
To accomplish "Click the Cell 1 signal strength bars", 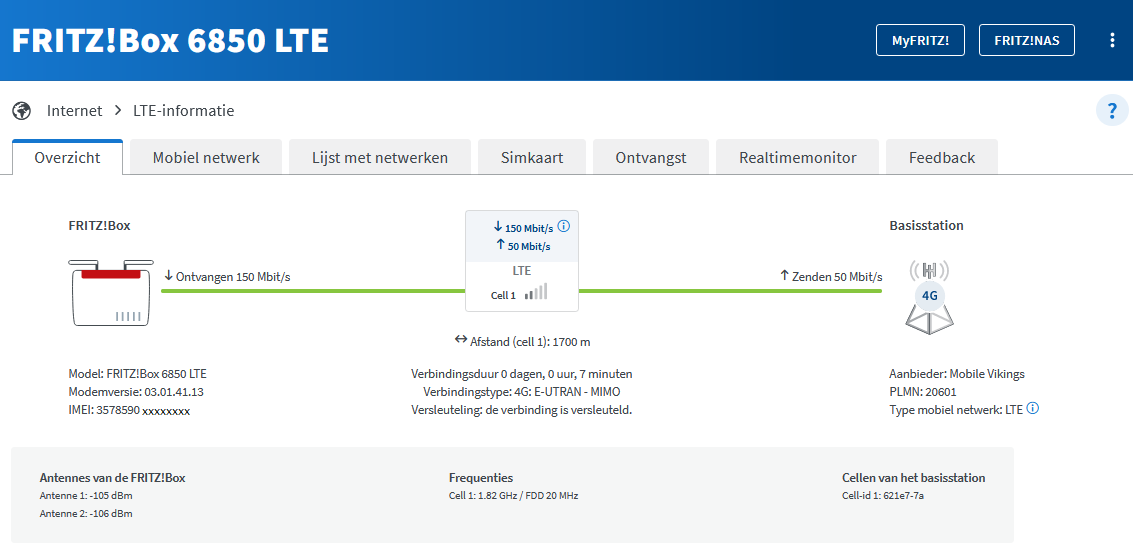I will (537, 293).
